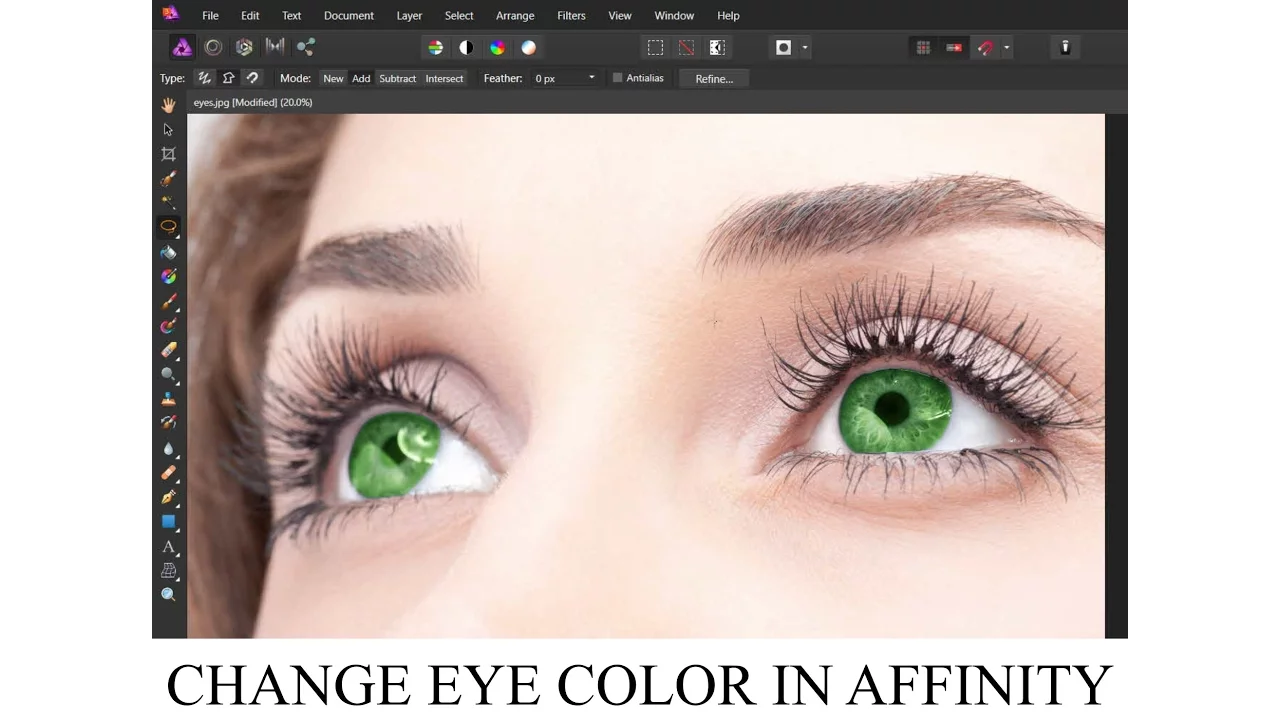This screenshot has width=1280, height=720.
Task: Open the Assistant options icon
Action: pos(1065,47)
